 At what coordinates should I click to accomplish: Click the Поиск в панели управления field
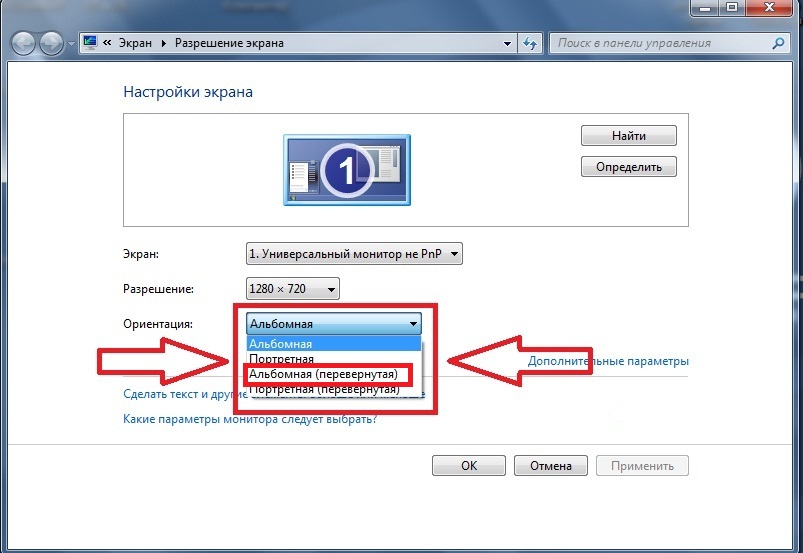click(660, 44)
